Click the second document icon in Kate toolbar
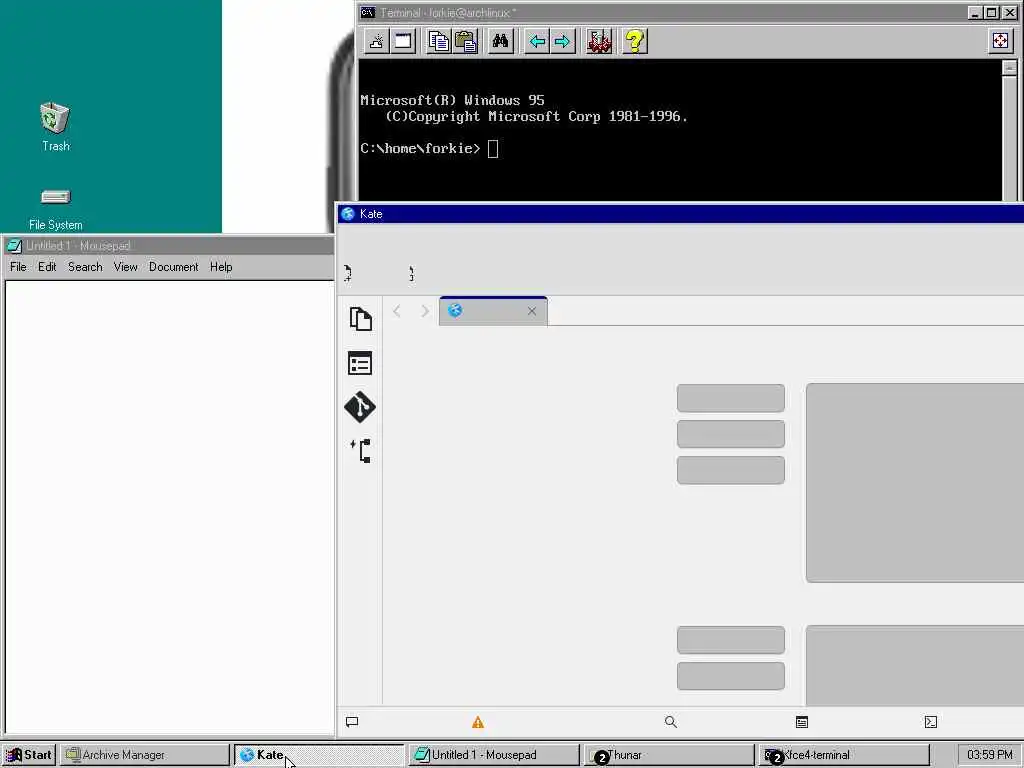Viewport: 1024px width, 768px height. pos(411,274)
